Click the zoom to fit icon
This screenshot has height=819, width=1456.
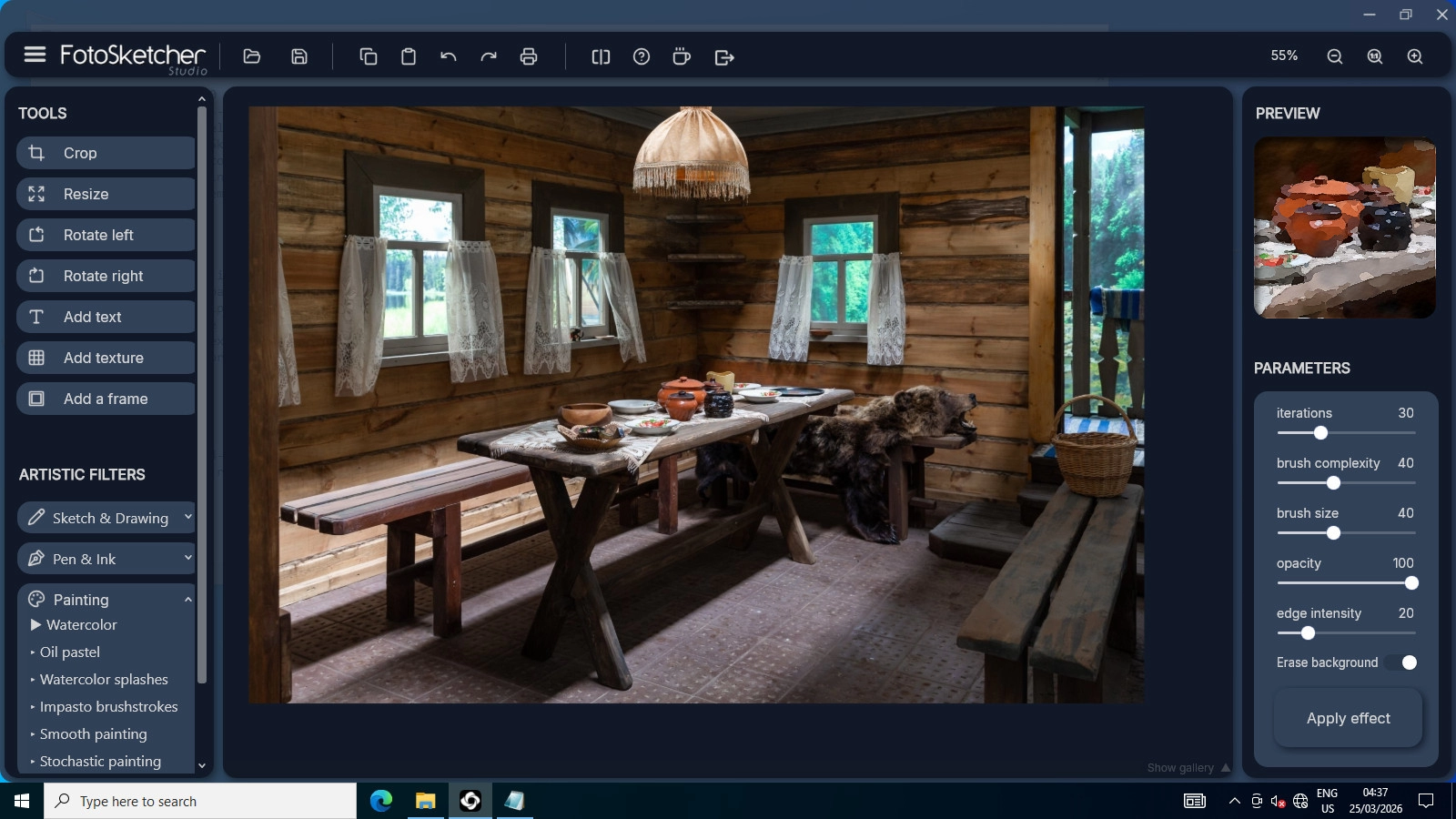(1375, 56)
